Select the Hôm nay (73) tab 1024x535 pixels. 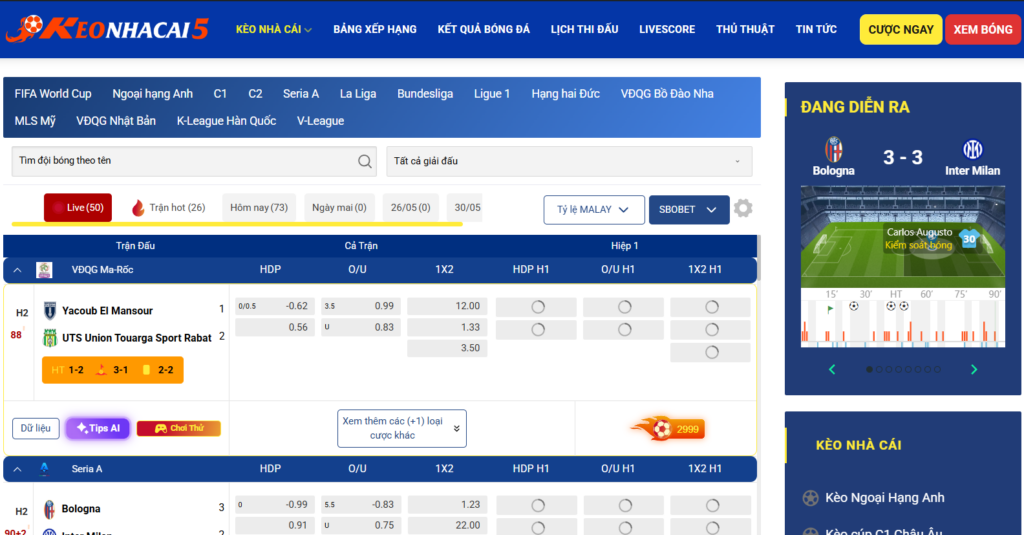coord(259,208)
